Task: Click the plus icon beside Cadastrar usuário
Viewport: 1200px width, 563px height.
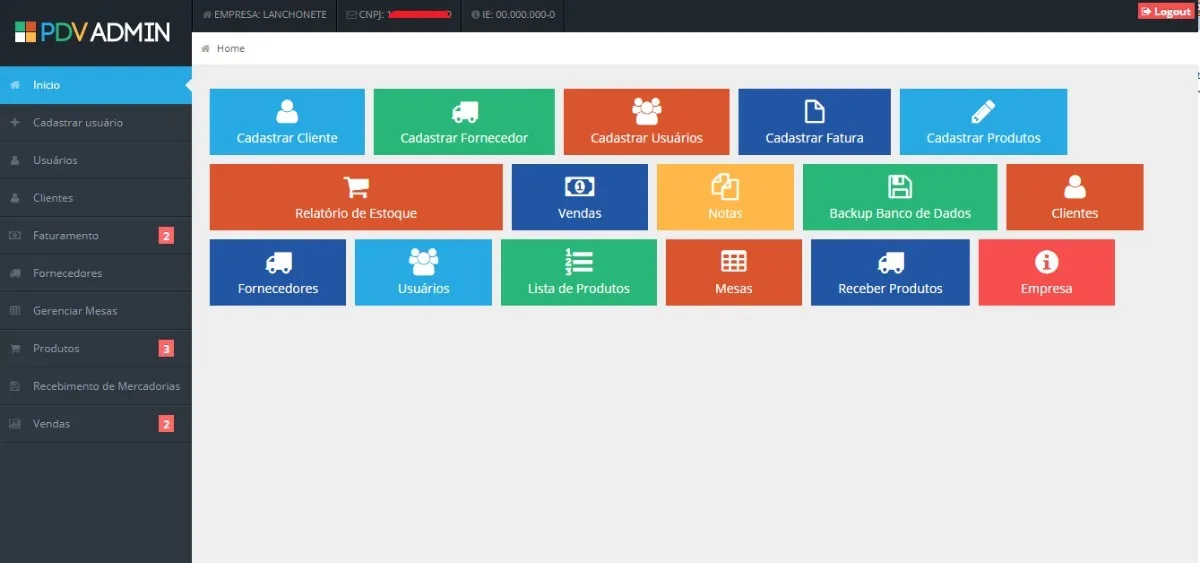Action: coord(15,123)
